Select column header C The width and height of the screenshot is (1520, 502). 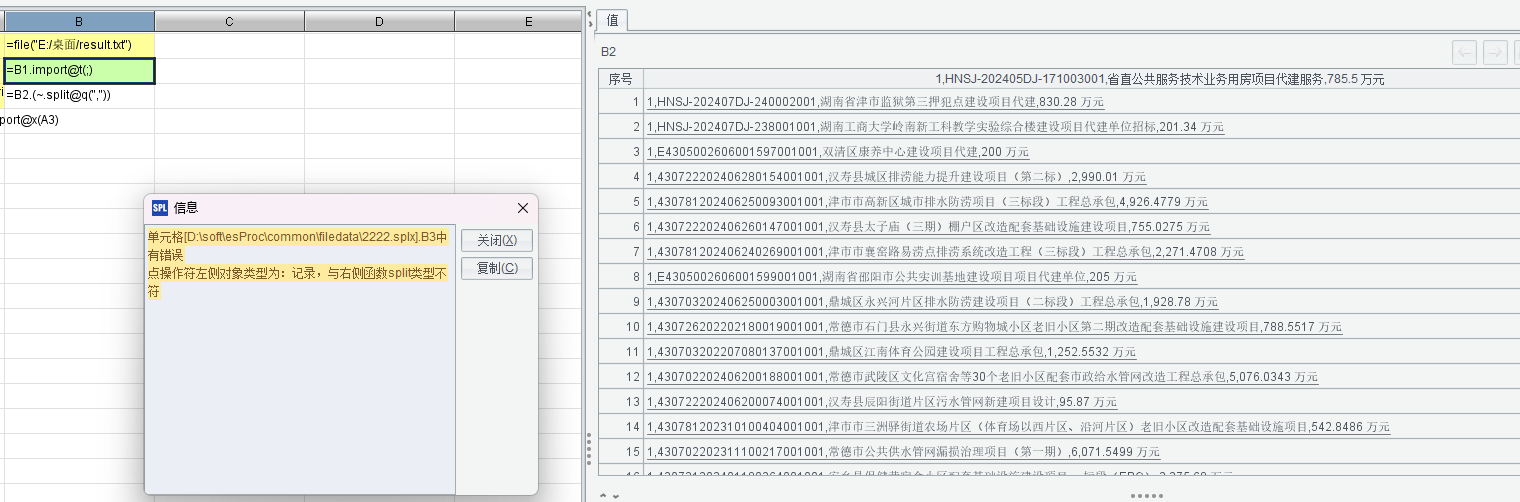coord(229,21)
